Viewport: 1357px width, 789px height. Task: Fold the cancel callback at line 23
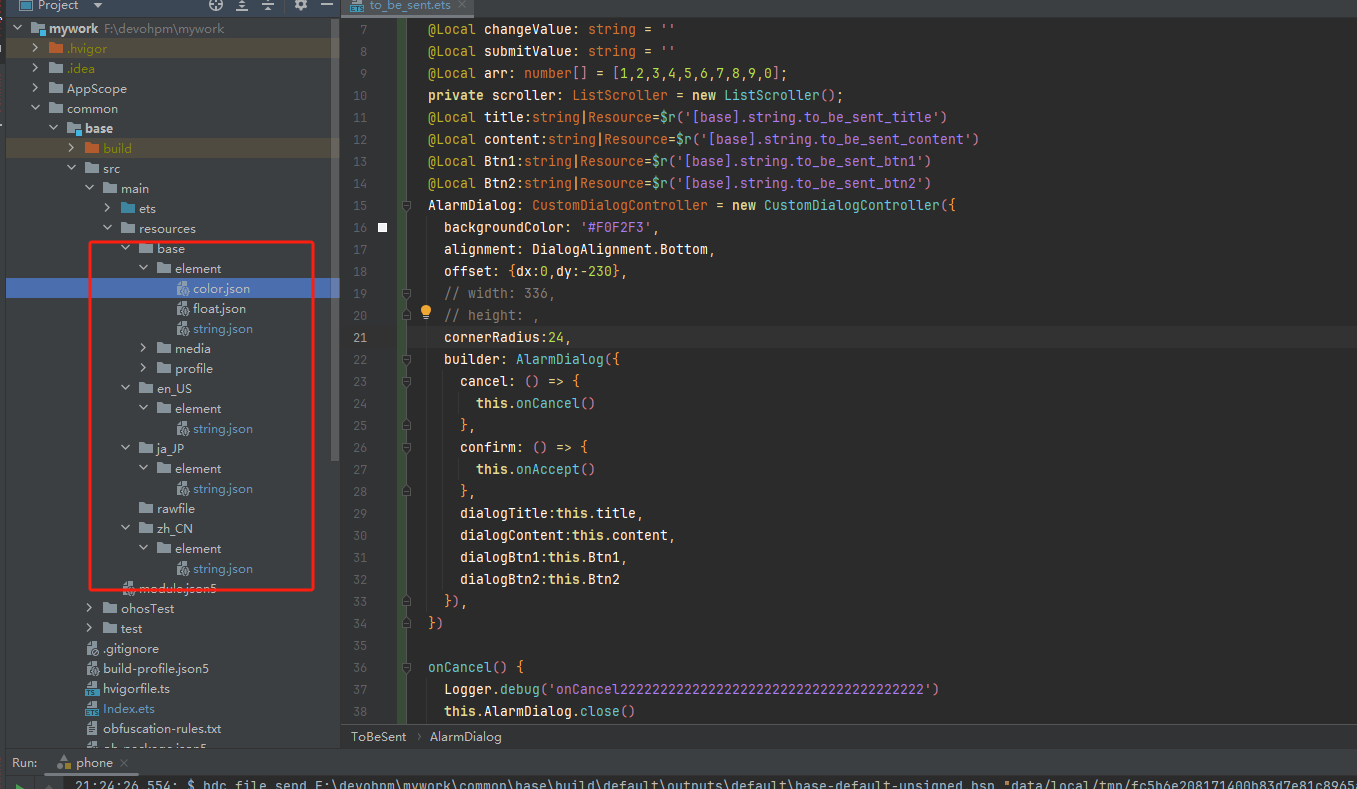(x=406, y=381)
